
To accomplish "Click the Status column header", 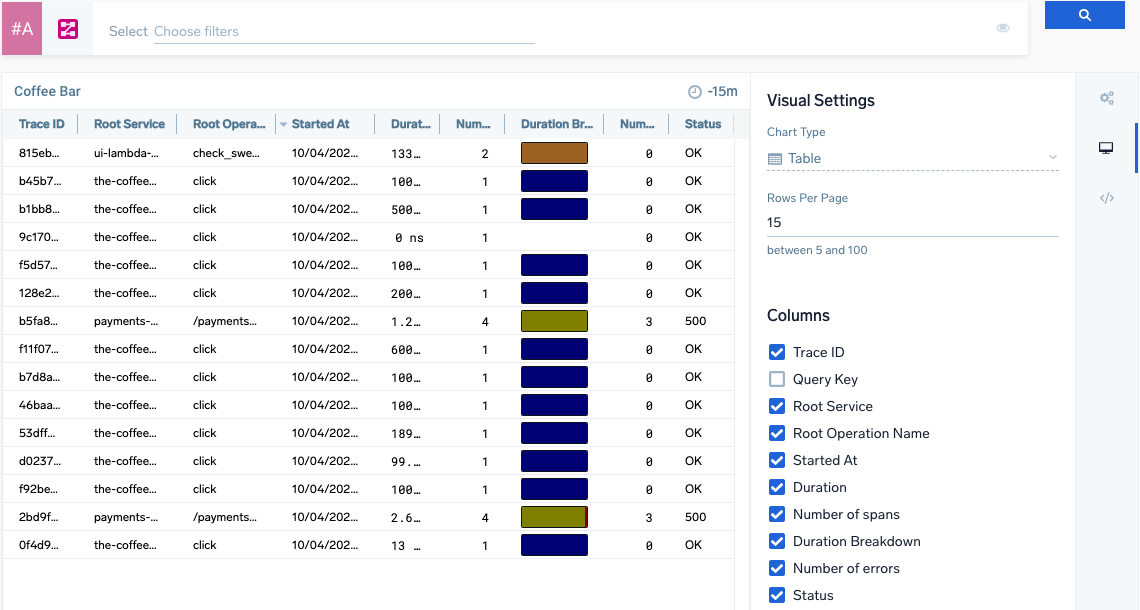I will pyautogui.click(x=702, y=124).
